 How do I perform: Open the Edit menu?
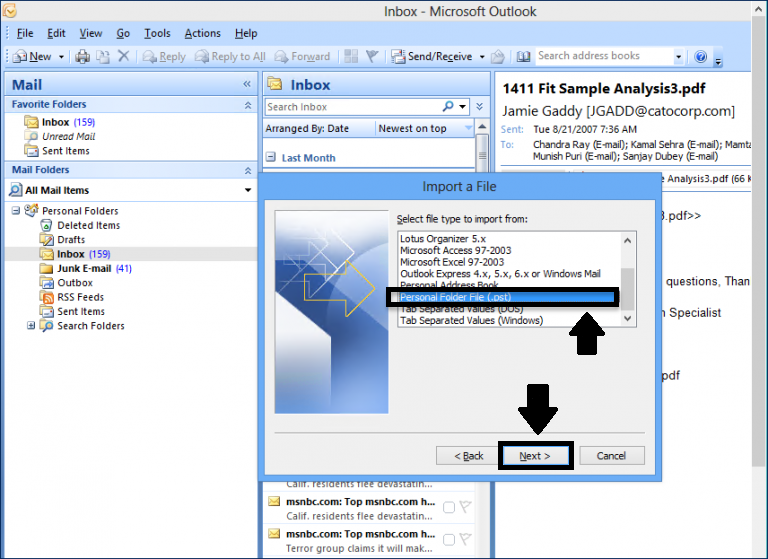tap(56, 33)
